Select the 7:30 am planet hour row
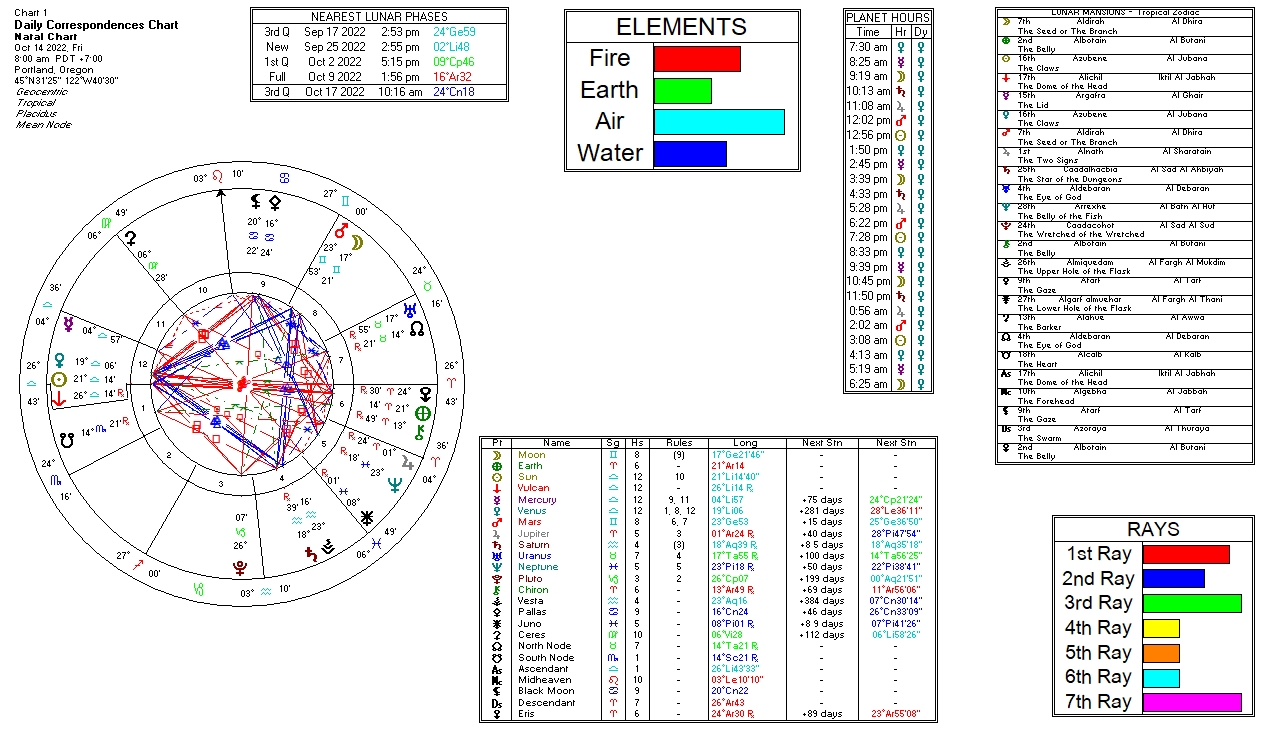 click(x=887, y=47)
